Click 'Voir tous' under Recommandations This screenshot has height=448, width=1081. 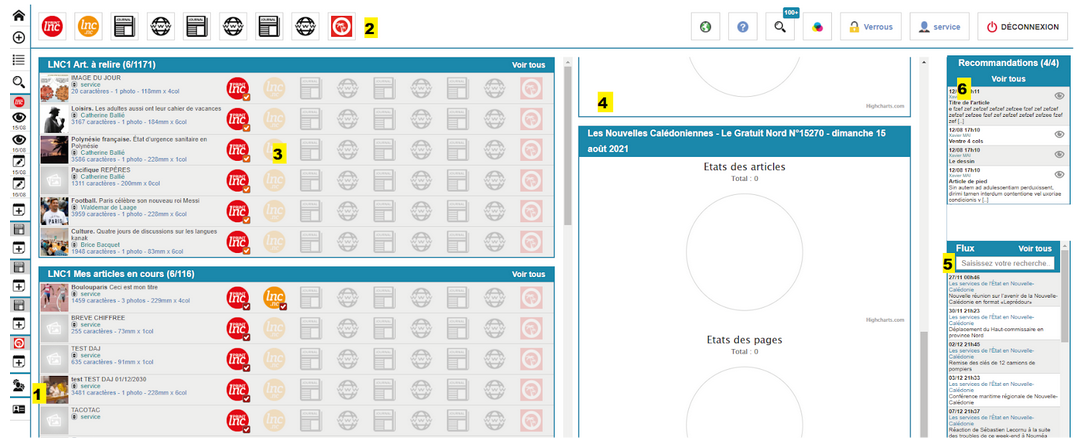click(x=1008, y=78)
